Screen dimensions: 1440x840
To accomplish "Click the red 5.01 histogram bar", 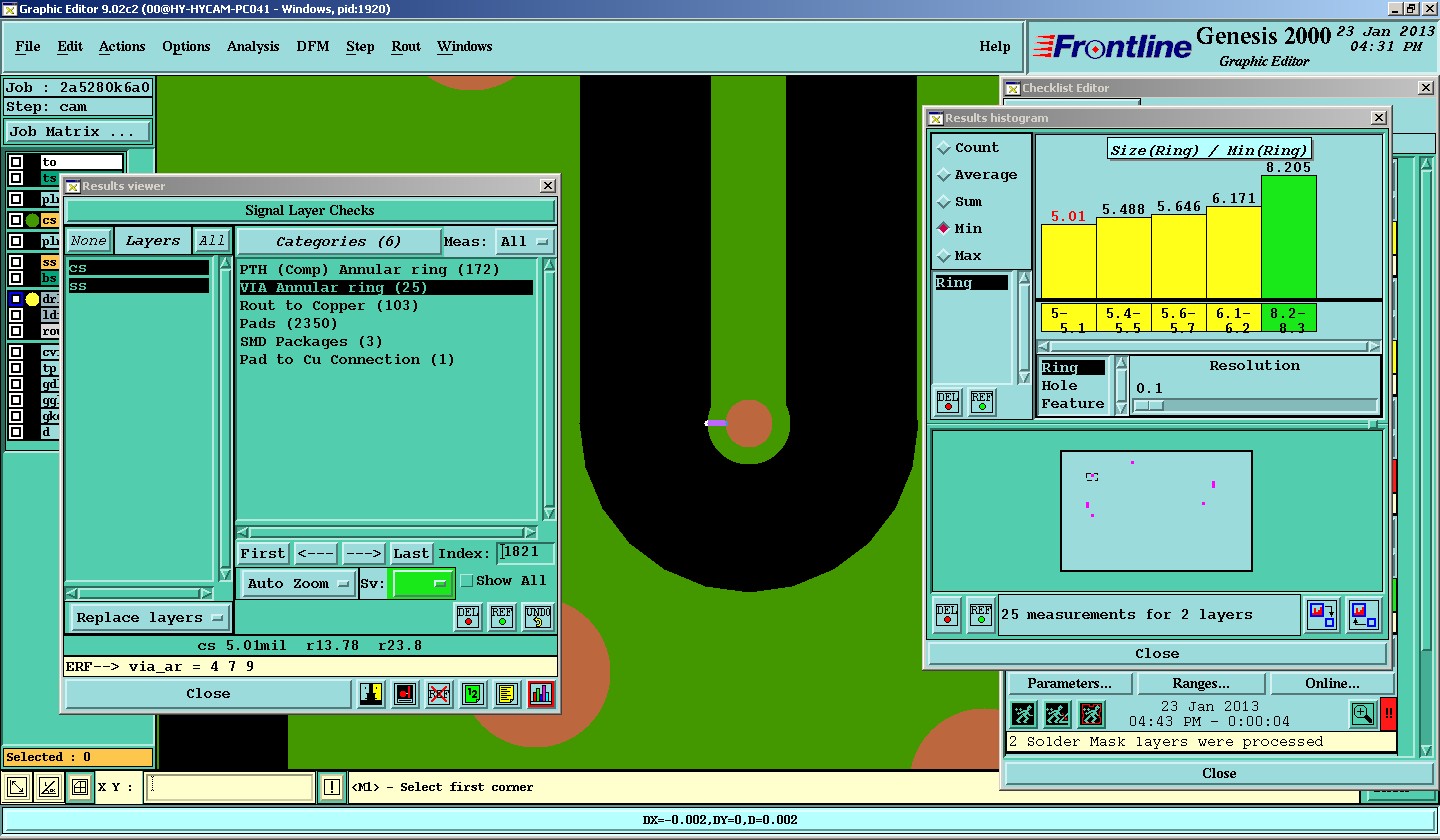I will click(x=1068, y=261).
